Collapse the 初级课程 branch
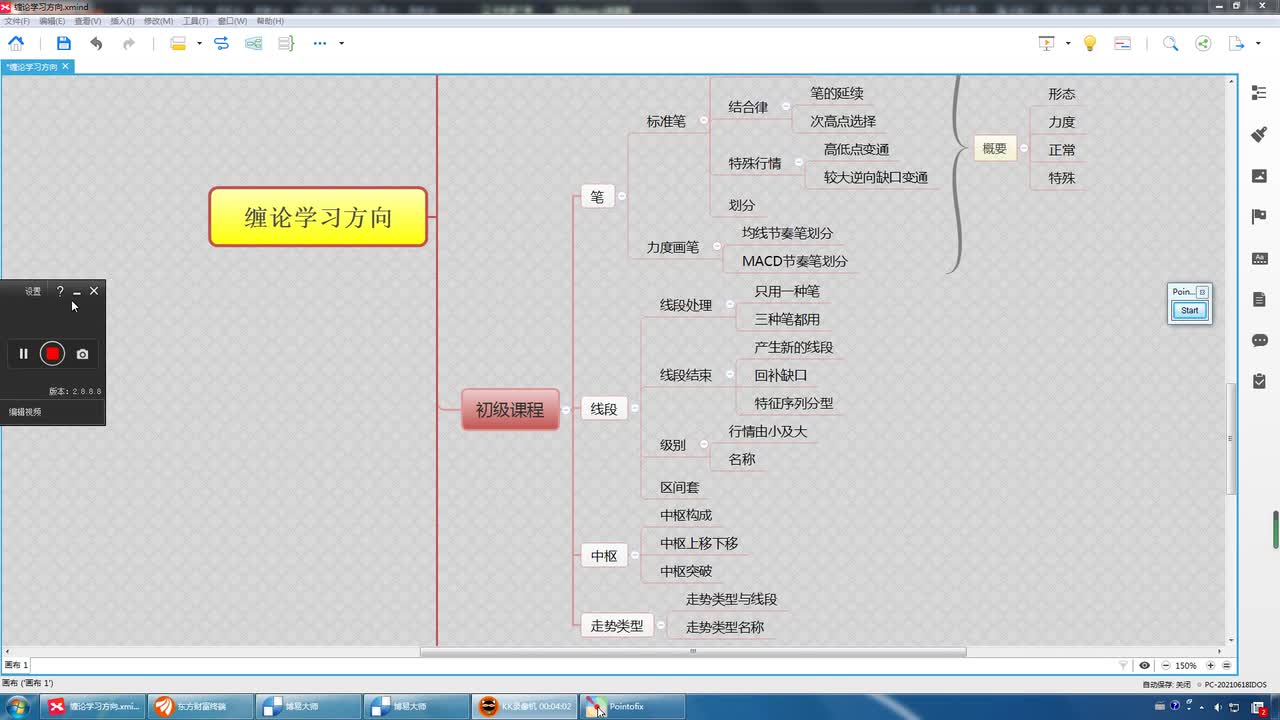1280x720 pixels. point(566,409)
